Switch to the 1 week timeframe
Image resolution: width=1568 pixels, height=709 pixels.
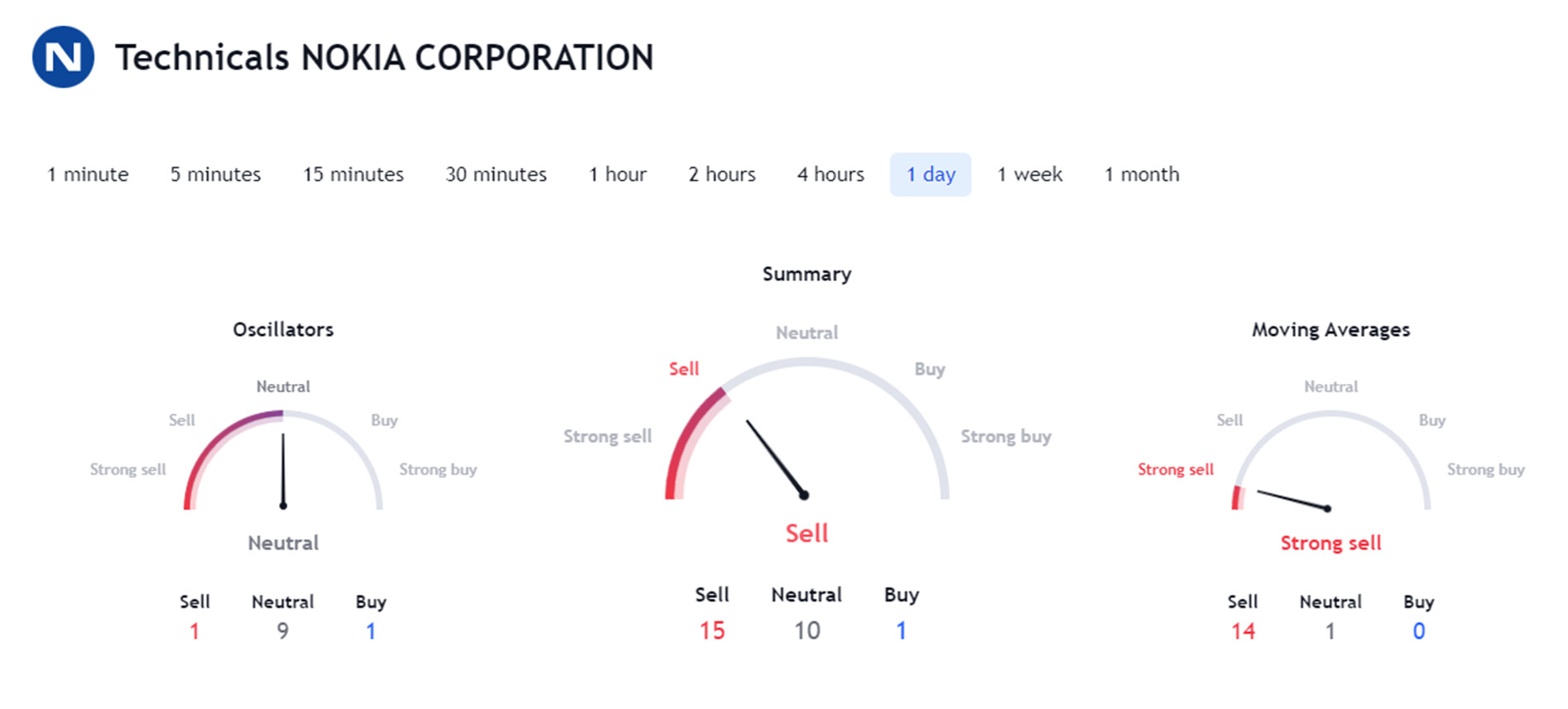[x=1030, y=175]
